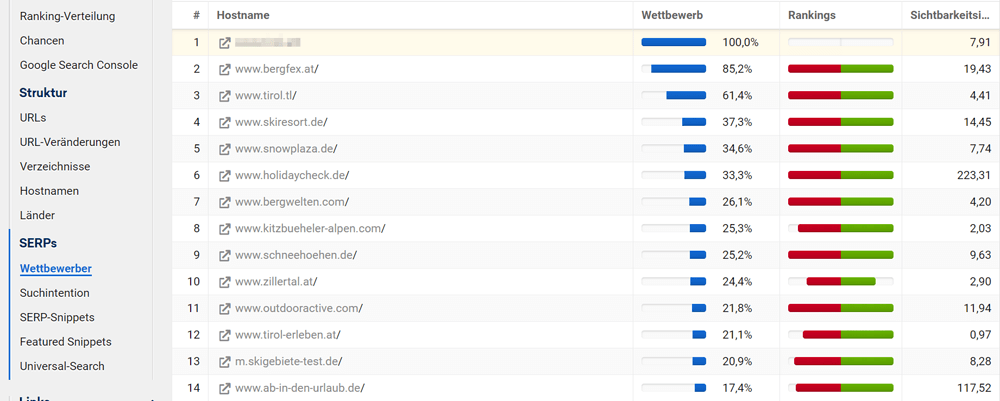This screenshot has width=1000, height=401.
Task: Open URL-Veränderungen in Struktur section
Action: point(70,142)
